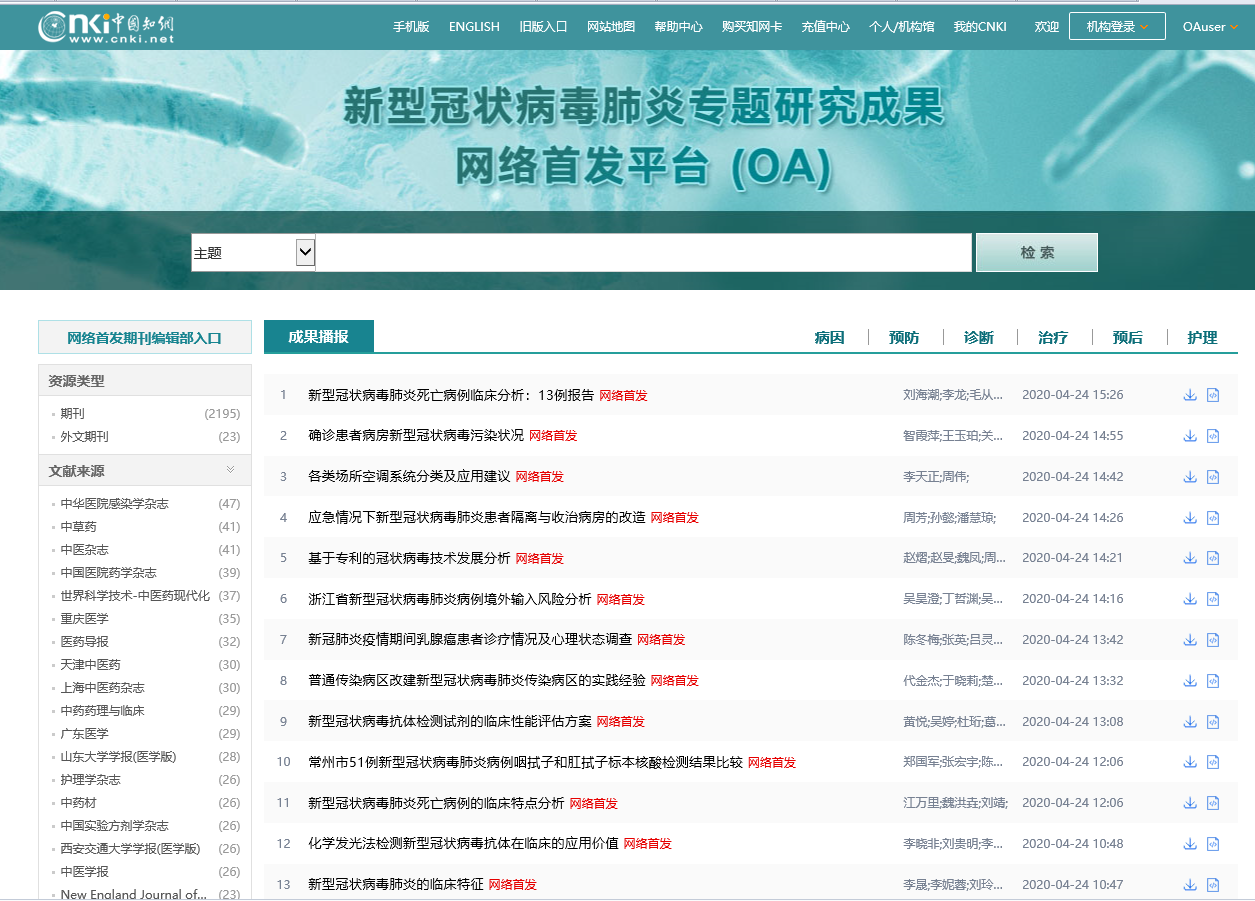Image resolution: width=1255 pixels, height=901 pixels.
Task: Download article 10 on Changzhou cases
Action: click(x=1190, y=762)
